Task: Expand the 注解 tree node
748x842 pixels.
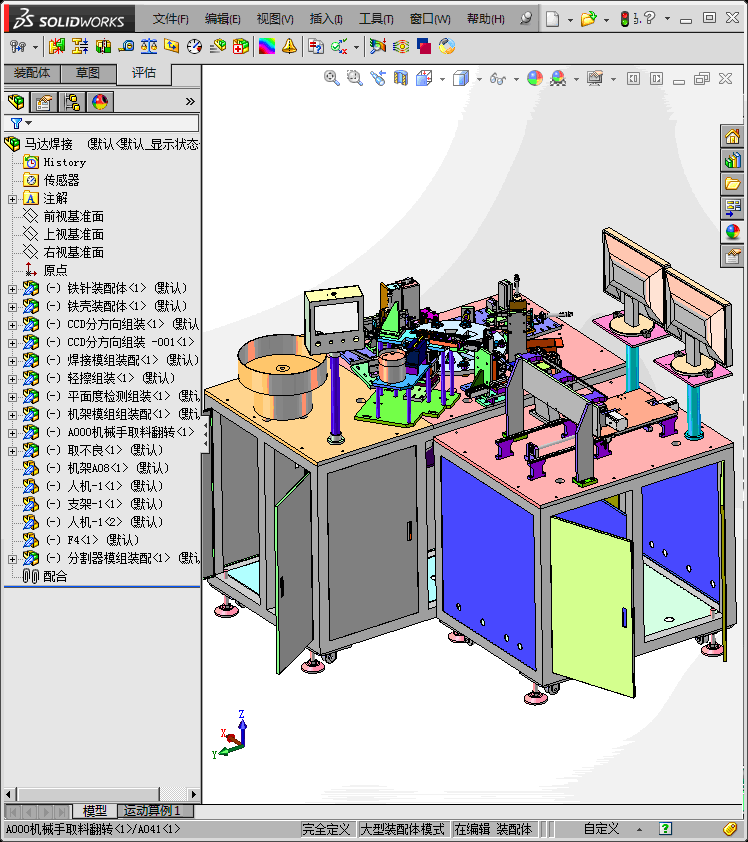Action: tap(12, 199)
